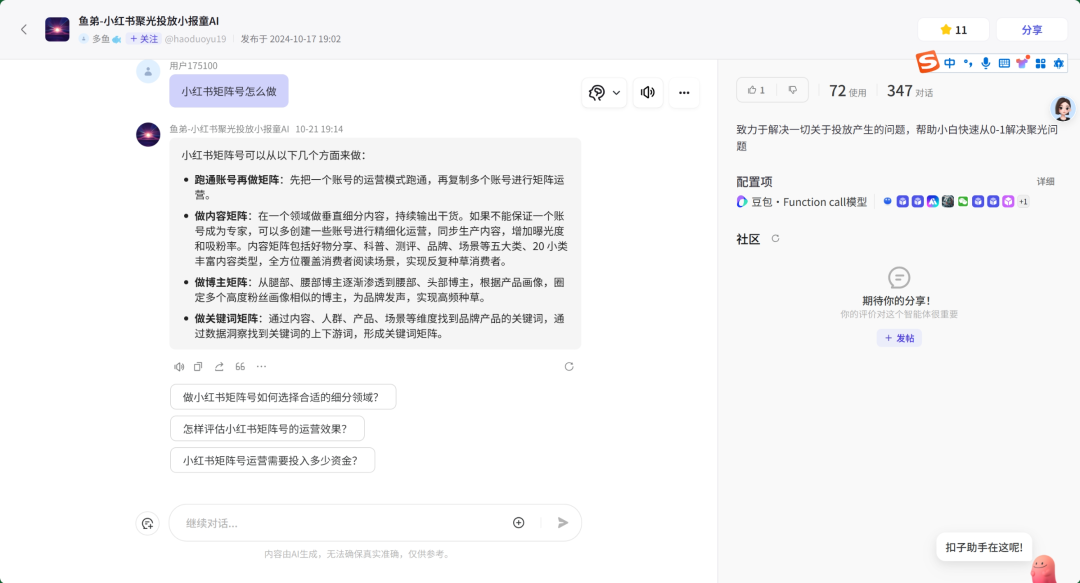This screenshot has width=1080, height=583.
Task: Click the green WeChat plugin icon
Action: 963,202
